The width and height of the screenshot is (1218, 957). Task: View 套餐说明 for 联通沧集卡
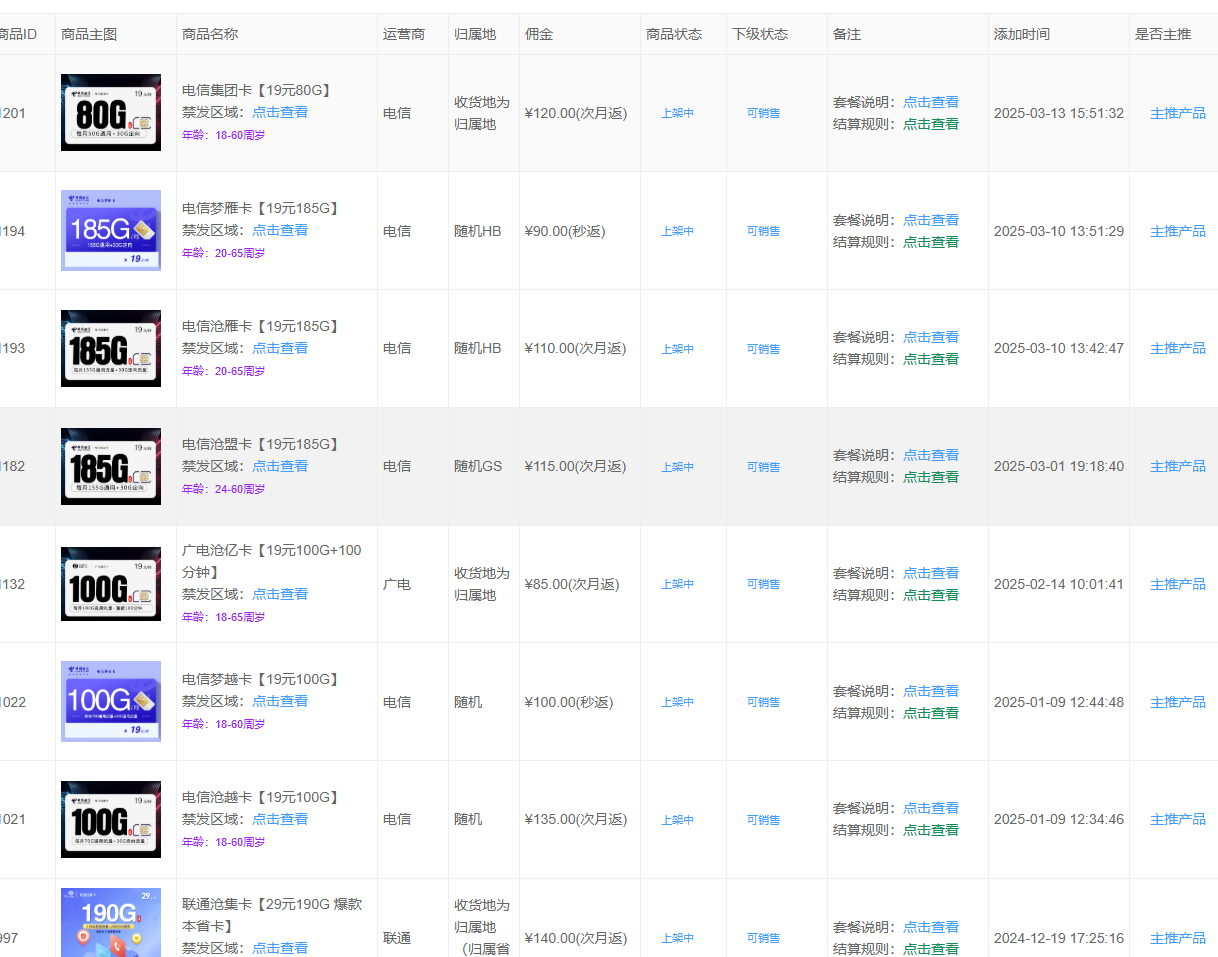(x=931, y=927)
